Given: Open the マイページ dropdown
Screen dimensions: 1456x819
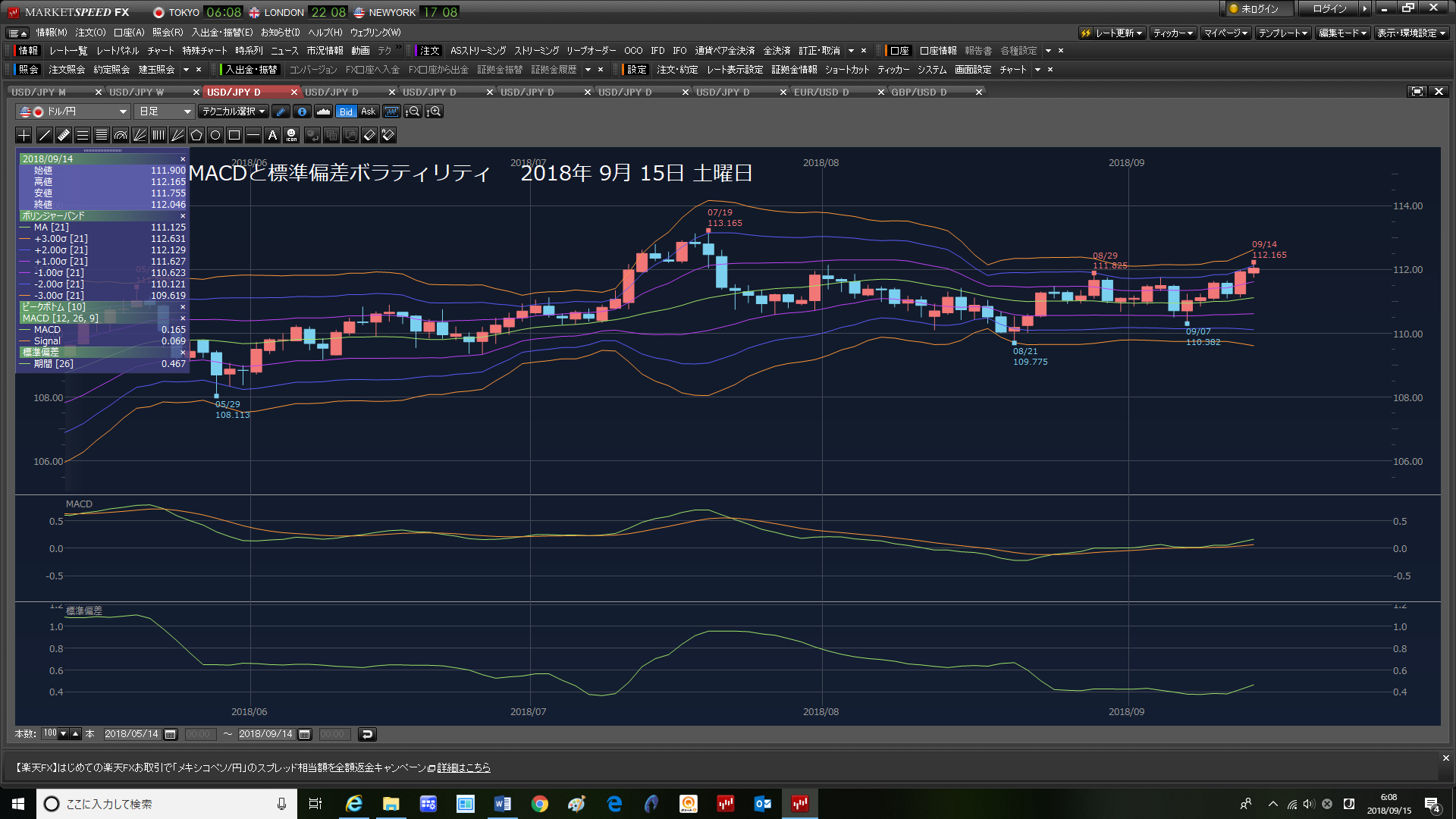Looking at the screenshot, I should [1226, 33].
